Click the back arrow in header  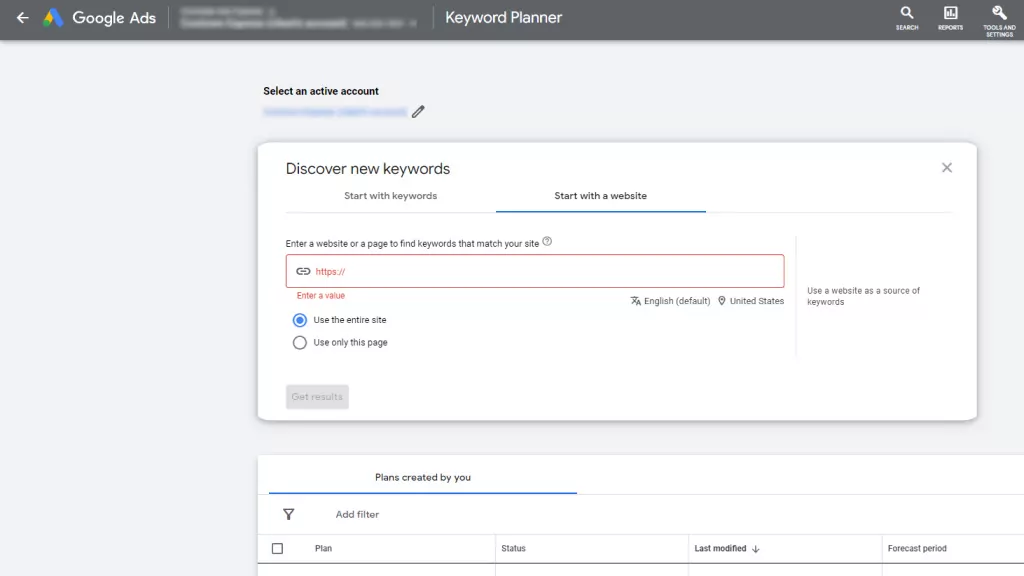22,18
